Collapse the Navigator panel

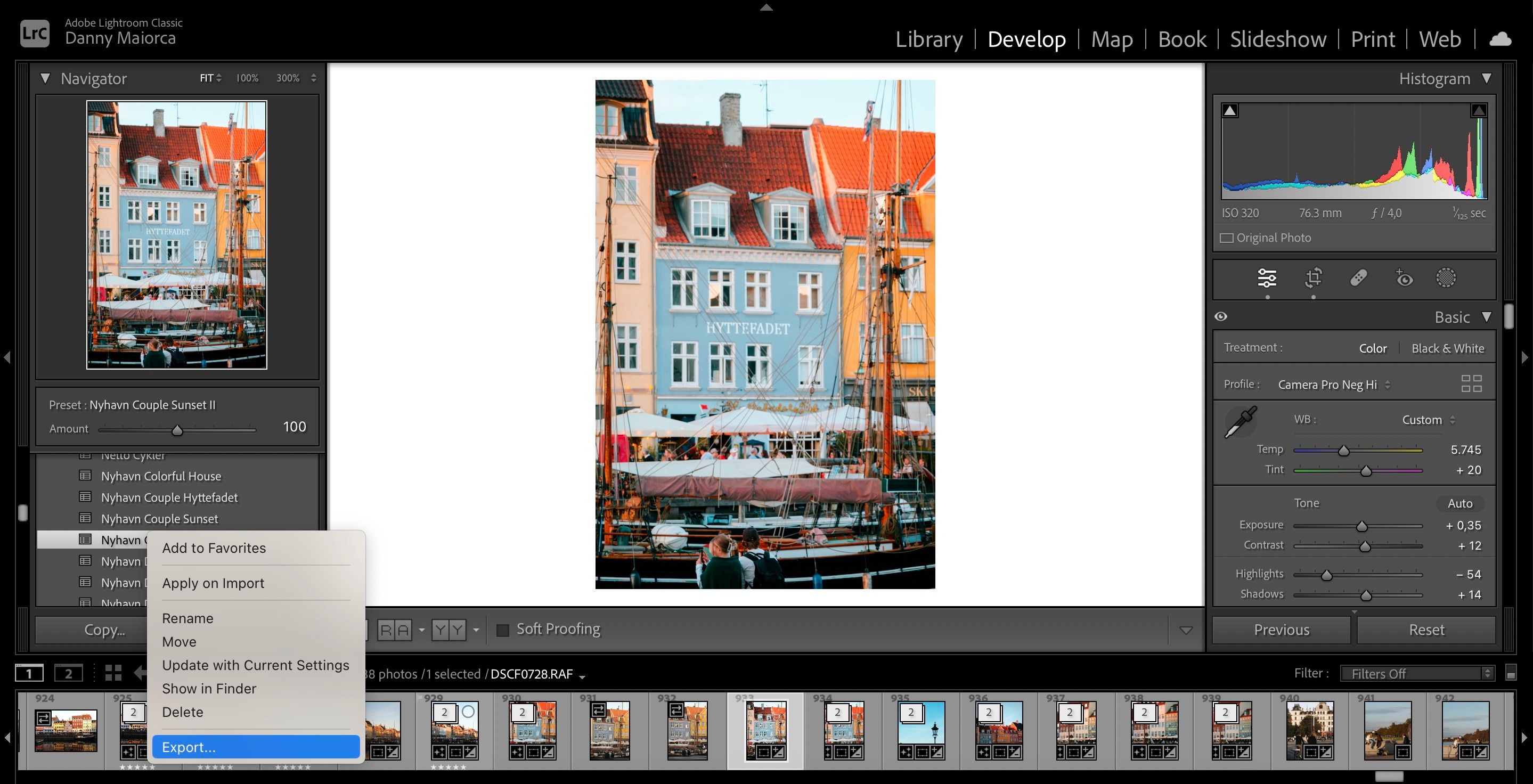click(x=45, y=78)
